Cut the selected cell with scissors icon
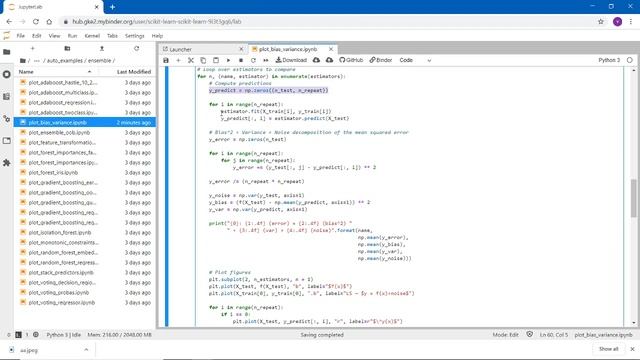Image resolution: width=640 pixels, height=360 pixels. tap(191, 60)
